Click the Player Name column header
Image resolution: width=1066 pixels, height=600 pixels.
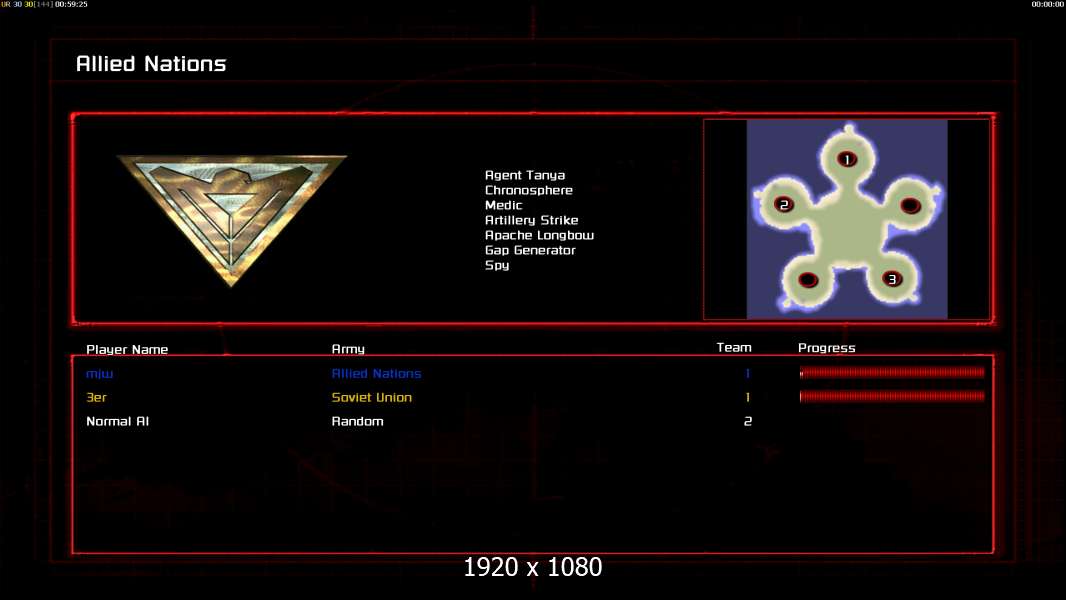click(127, 349)
